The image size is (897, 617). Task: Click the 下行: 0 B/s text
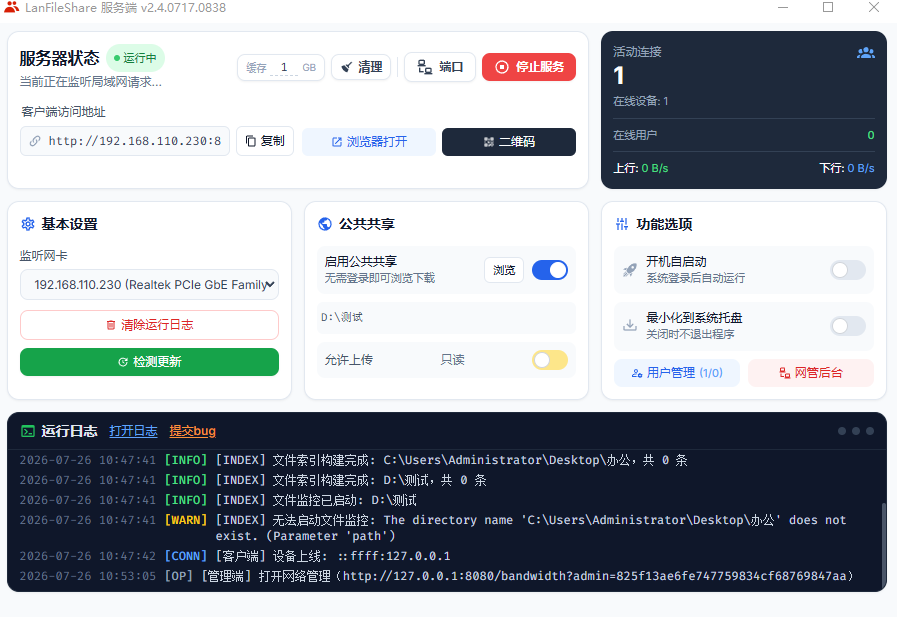tap(847, 169)
